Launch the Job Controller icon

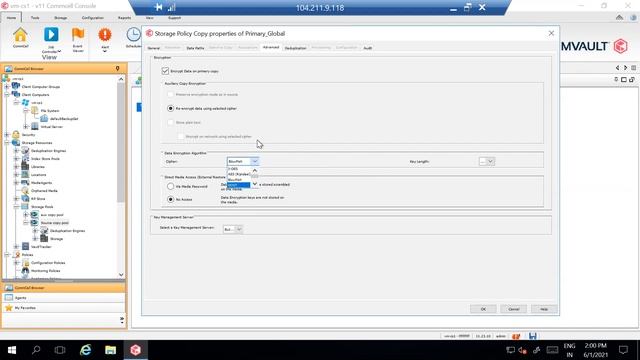point(51,34)
